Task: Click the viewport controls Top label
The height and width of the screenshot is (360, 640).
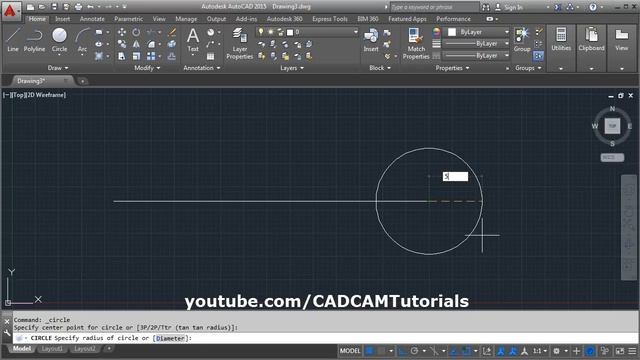Action: pos(18,95)
